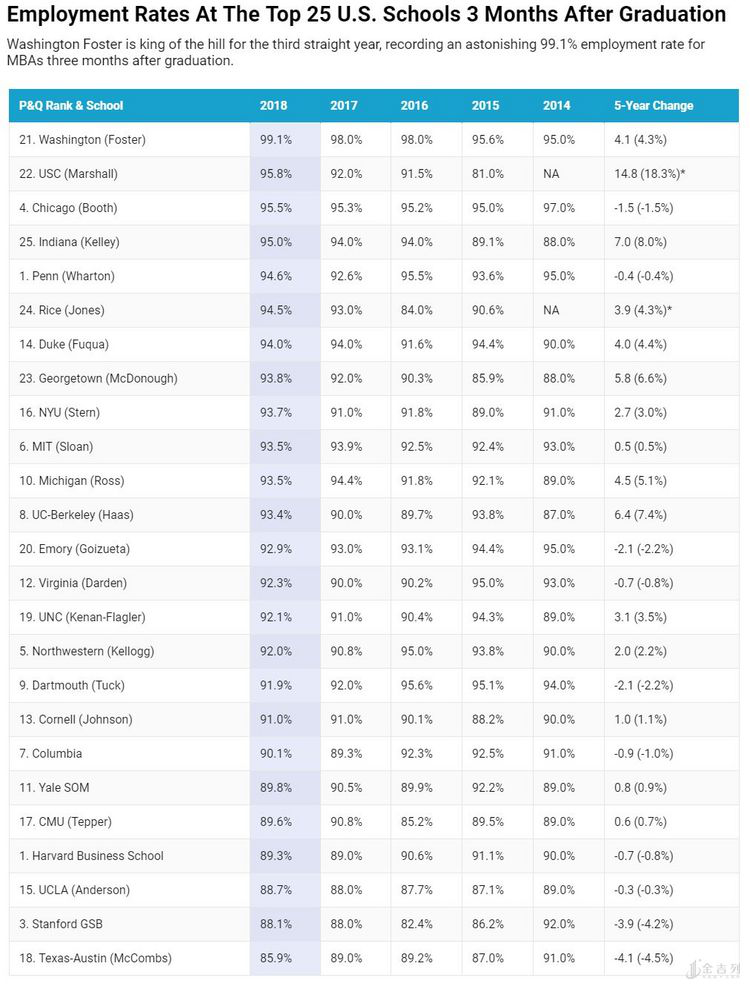The width and height of the screenshot is (750, 989).
Task: Select the 2016 column header
Action: pyautogui.click(x=414, y=106)
